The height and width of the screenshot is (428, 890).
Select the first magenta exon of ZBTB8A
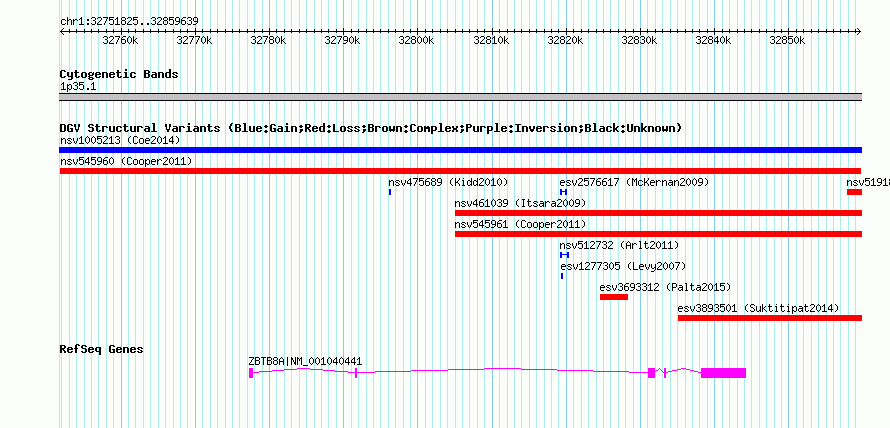tap(251, 372)
